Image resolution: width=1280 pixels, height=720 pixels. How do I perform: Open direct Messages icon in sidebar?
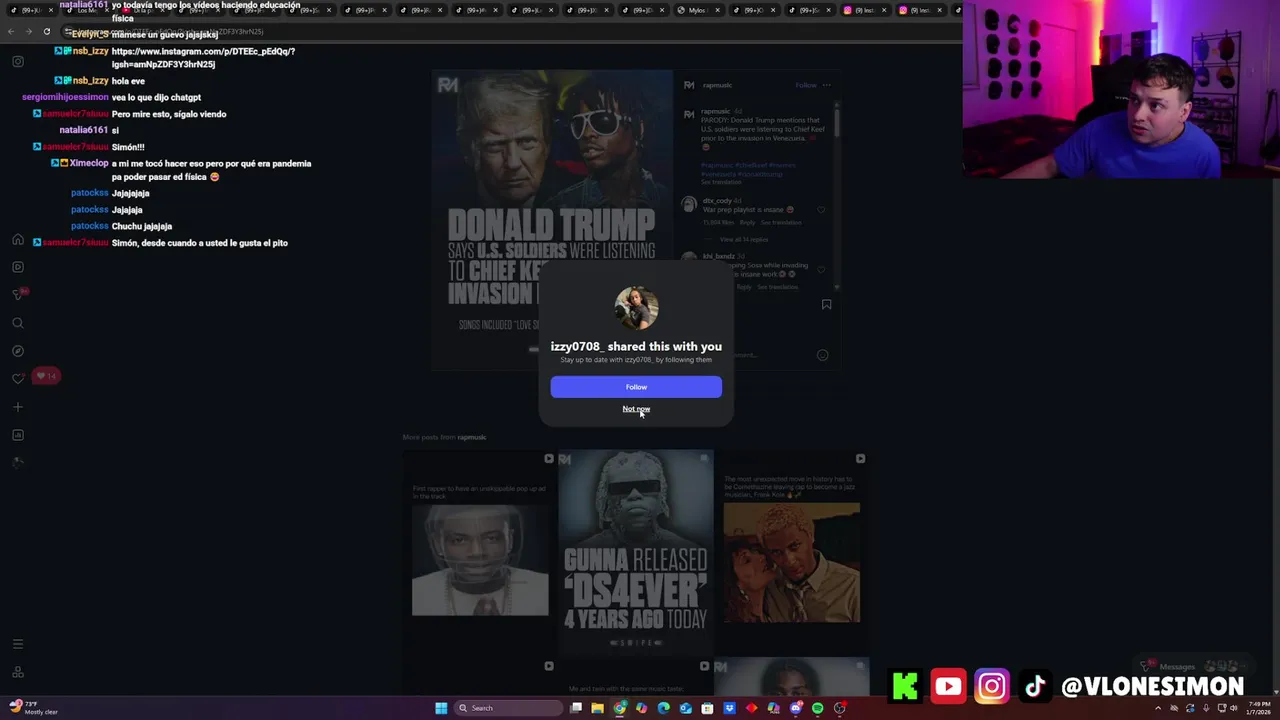click(x=18, y=294)
